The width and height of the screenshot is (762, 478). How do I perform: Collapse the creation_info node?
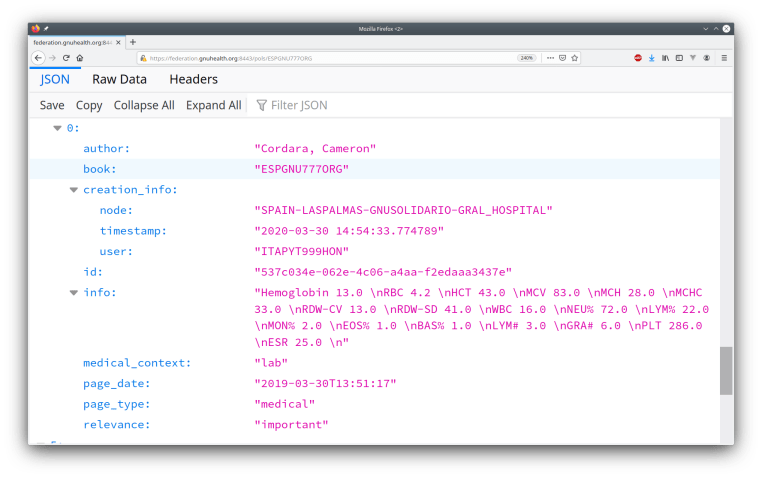click(73, 190)
